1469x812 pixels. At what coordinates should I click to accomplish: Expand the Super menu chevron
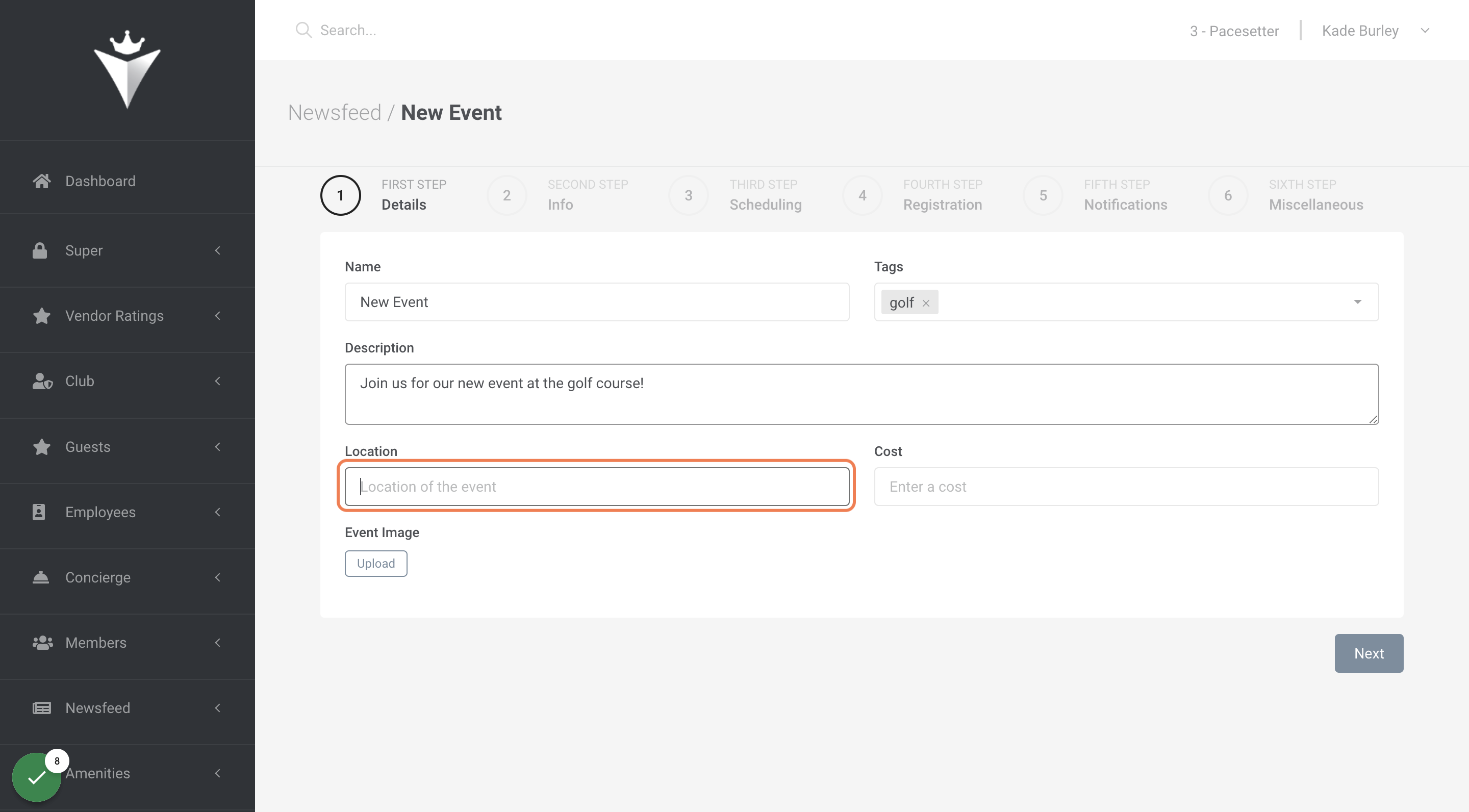[x=217, y=250]
